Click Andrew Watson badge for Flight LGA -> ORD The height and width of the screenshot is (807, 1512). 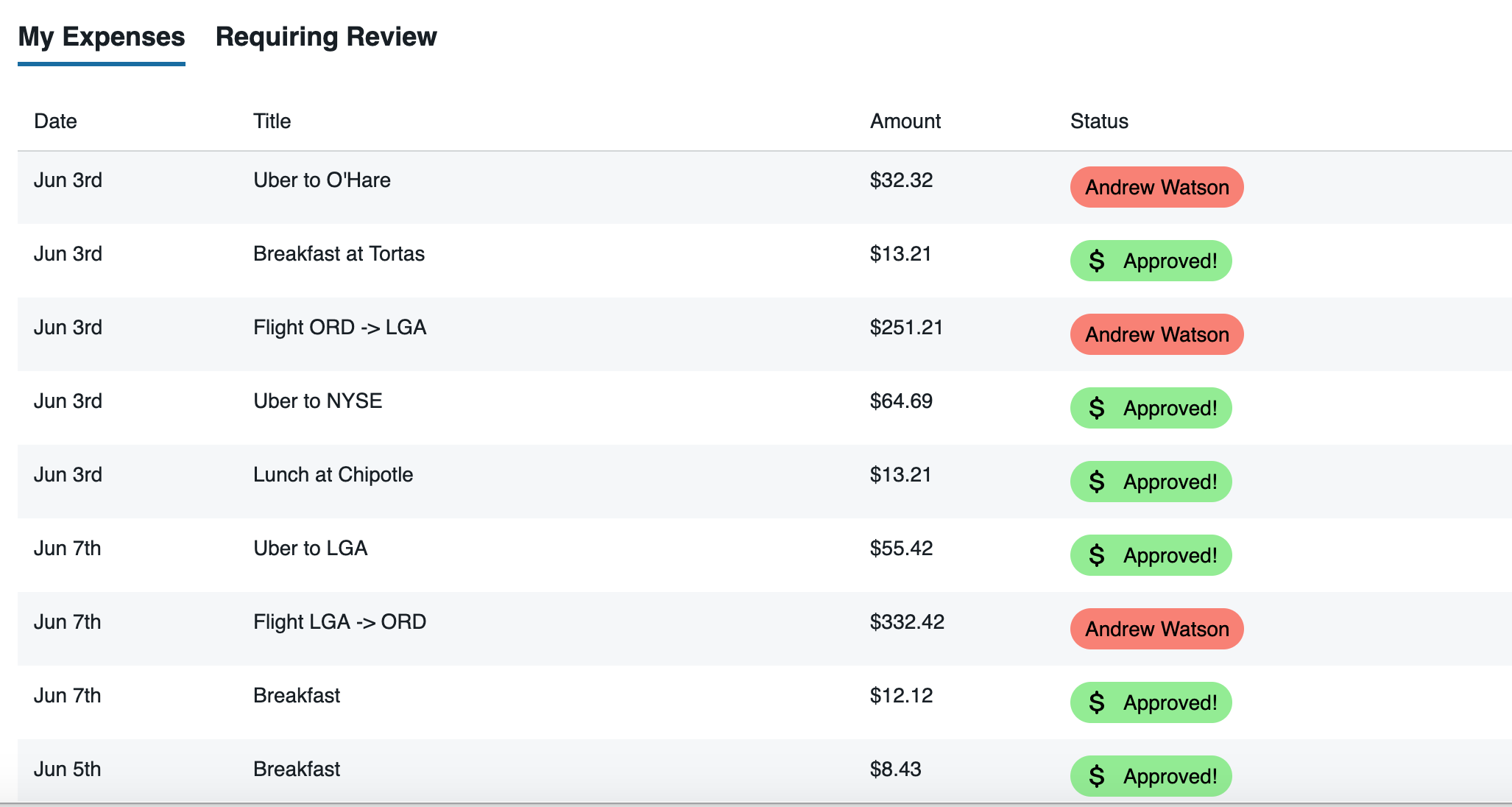(1156, 629)
